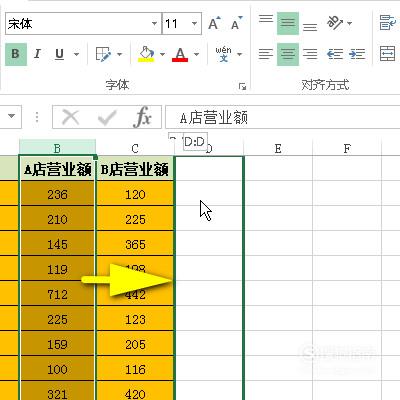Increase font size with large A
This screenshot has height=400, width=400.
click(x=214, y=23)
